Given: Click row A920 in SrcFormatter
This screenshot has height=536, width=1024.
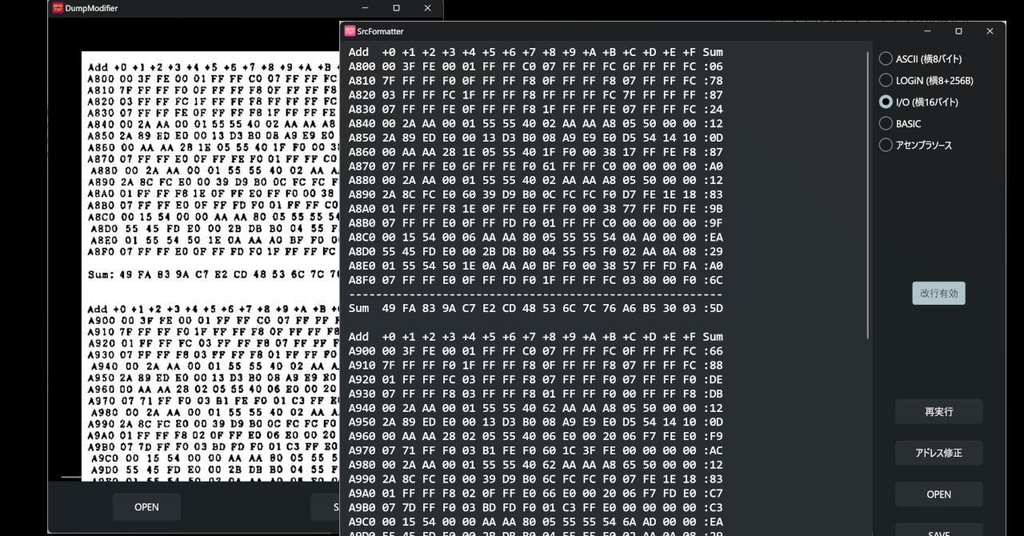Looking at the screenshot, I should click(x=536, y=379).
